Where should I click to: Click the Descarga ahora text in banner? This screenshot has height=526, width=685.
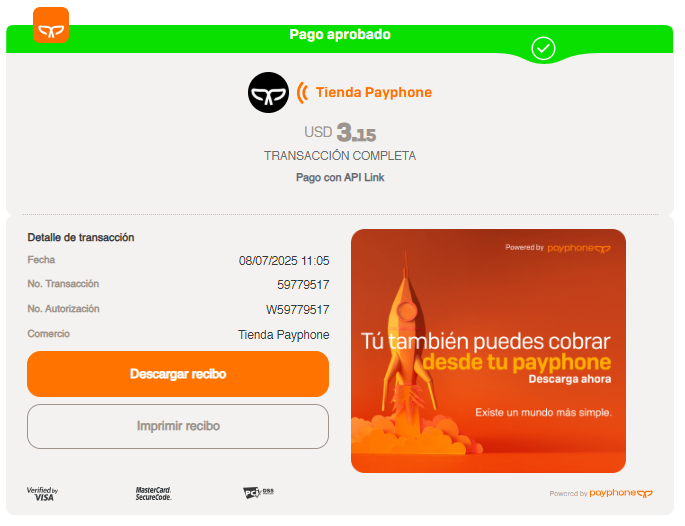click(570, 379)
